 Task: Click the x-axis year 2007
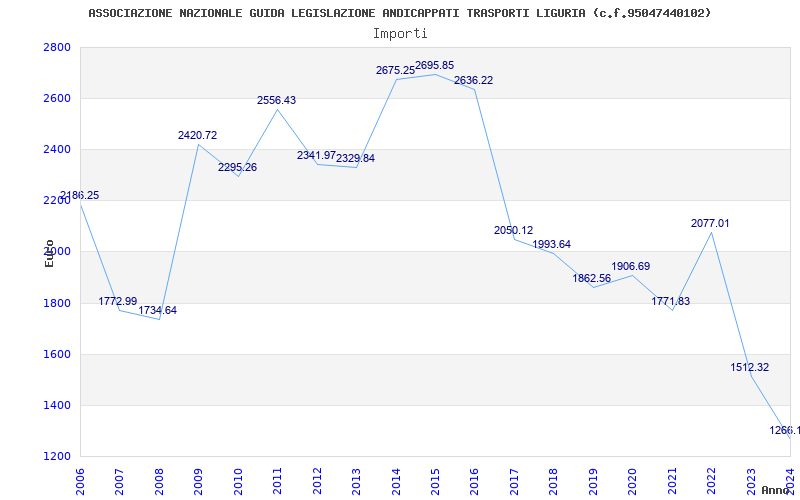(119, 482)
